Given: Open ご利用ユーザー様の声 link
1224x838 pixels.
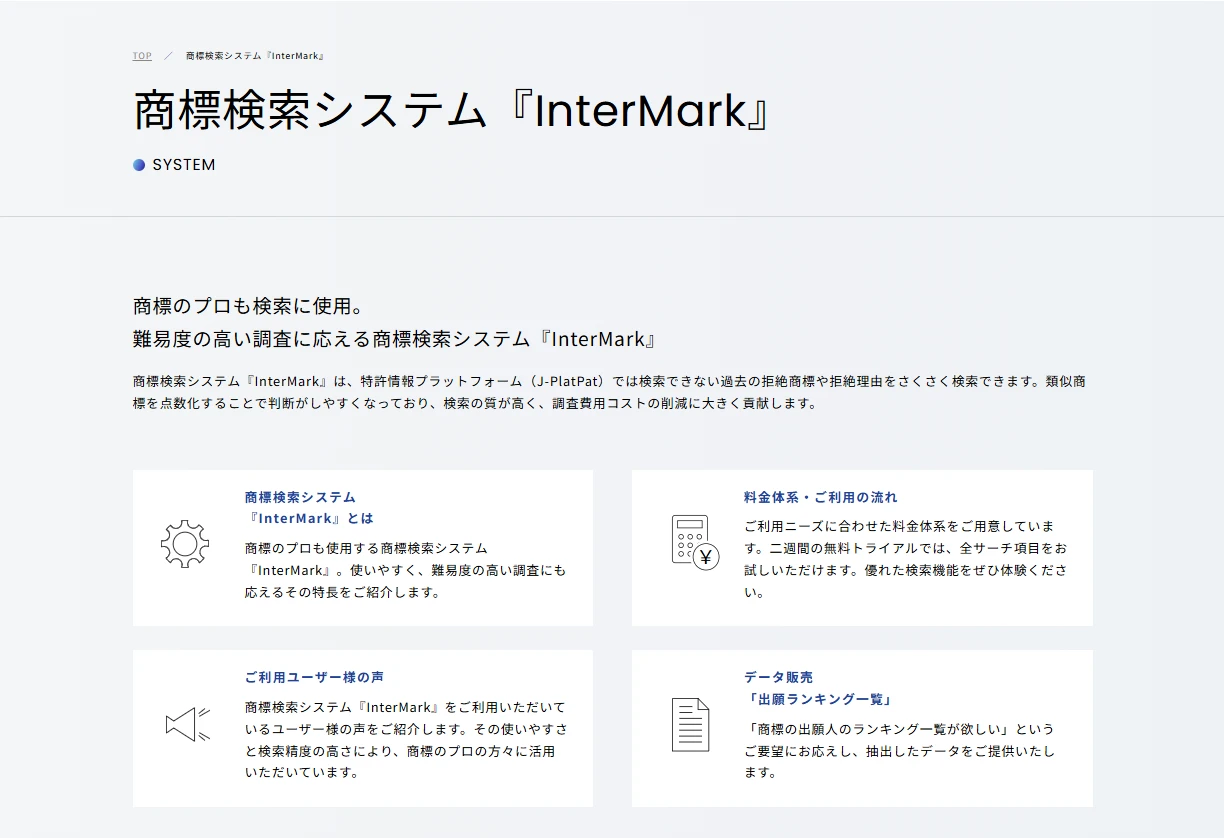Looking at the screenshot, I should (x=314, y=677).
